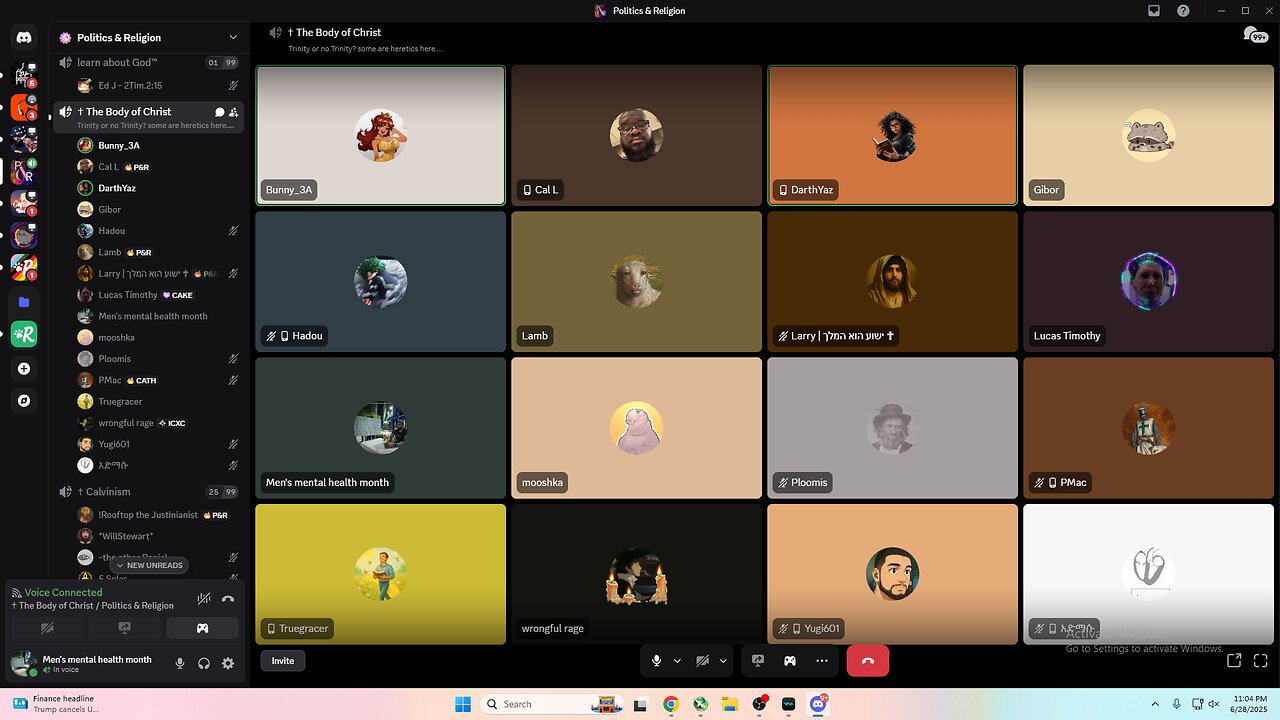
Task: Open Discord taskbar icon
Action: (818, 704)
